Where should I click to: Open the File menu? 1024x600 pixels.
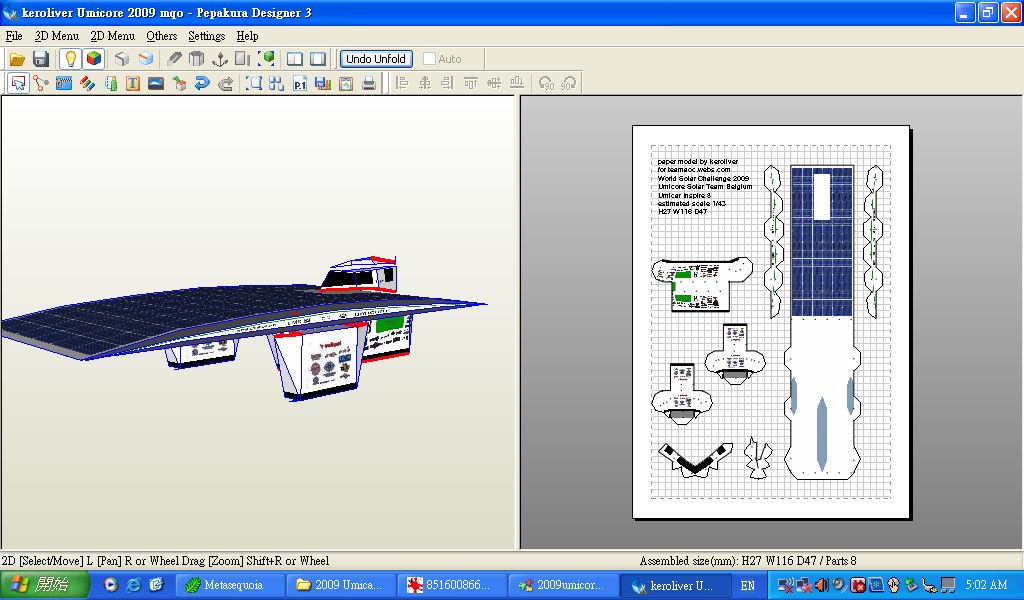click(x=14, y=36)
